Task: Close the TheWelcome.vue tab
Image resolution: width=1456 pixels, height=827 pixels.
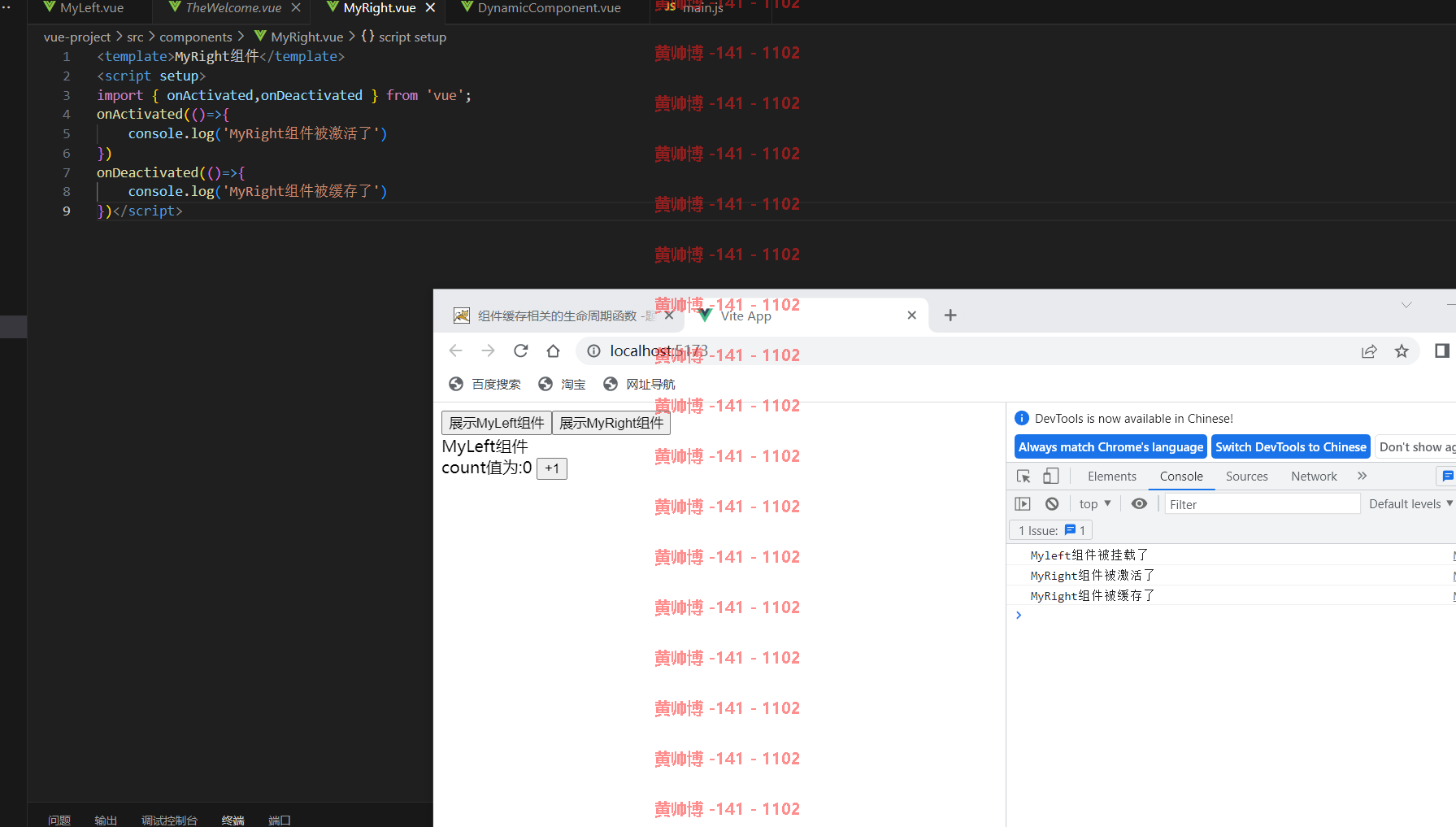Action: click(x=296, y=8)
